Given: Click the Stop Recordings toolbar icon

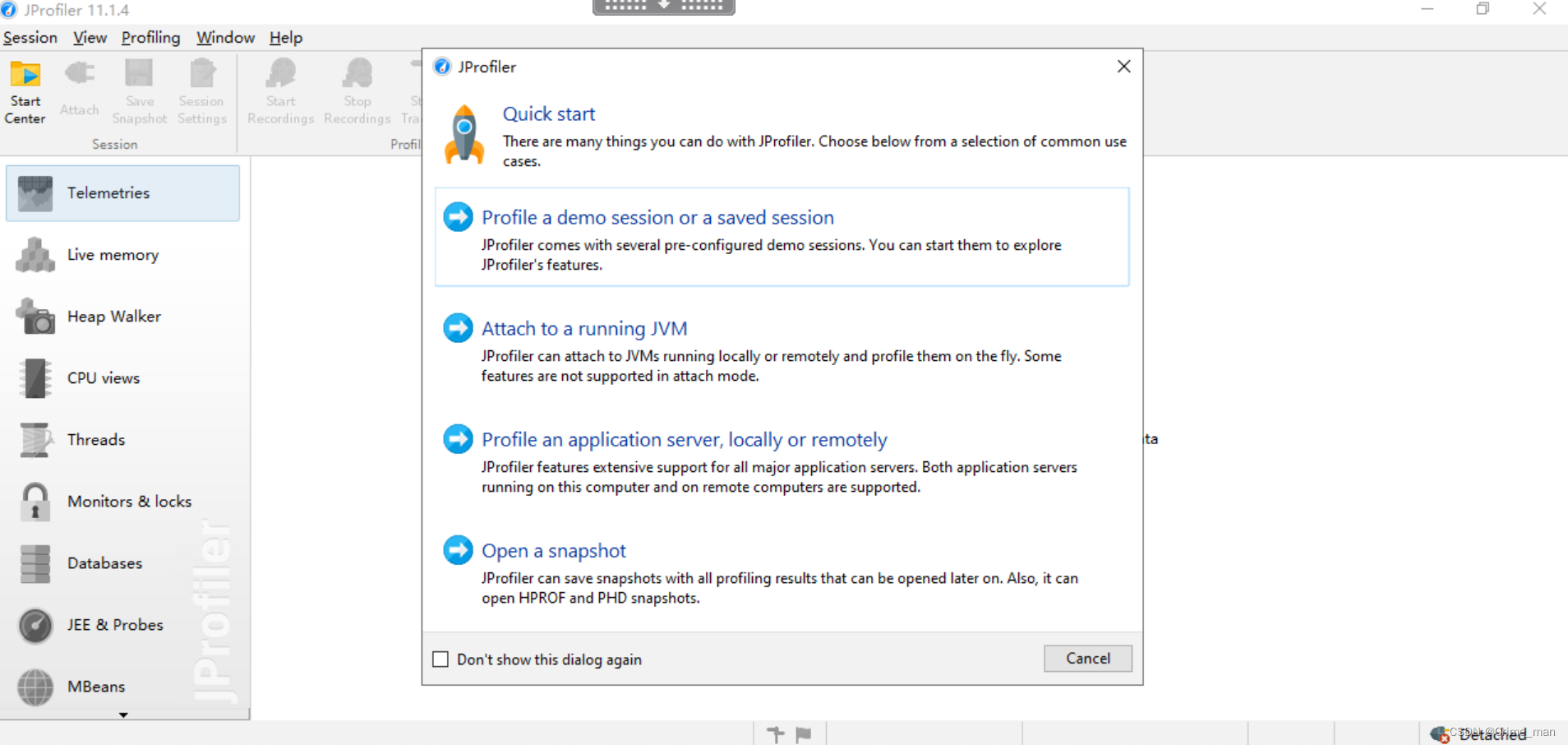Looking at the screenshot, I should [x=357, y=90].
